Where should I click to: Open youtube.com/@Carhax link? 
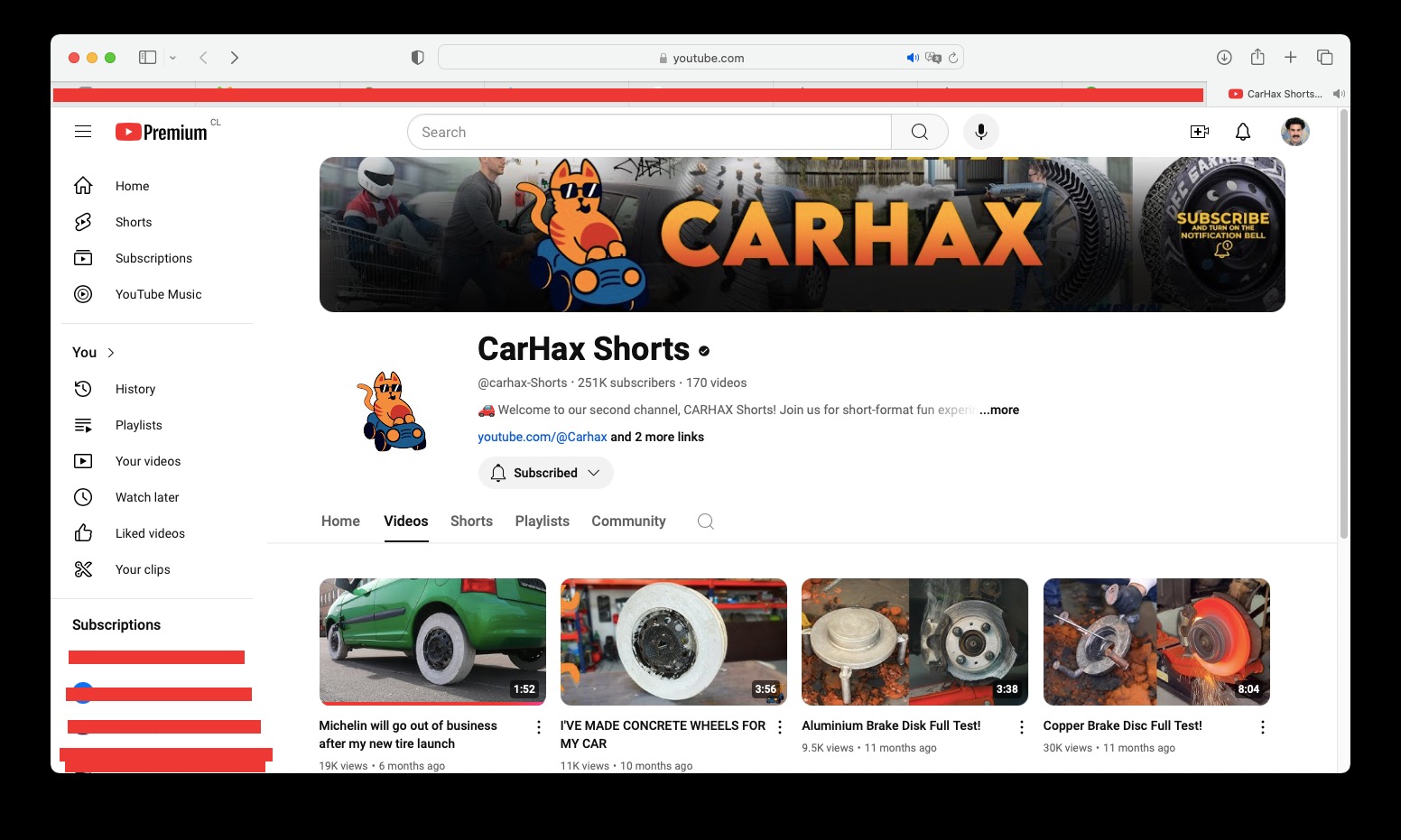(x=543, y=437)
